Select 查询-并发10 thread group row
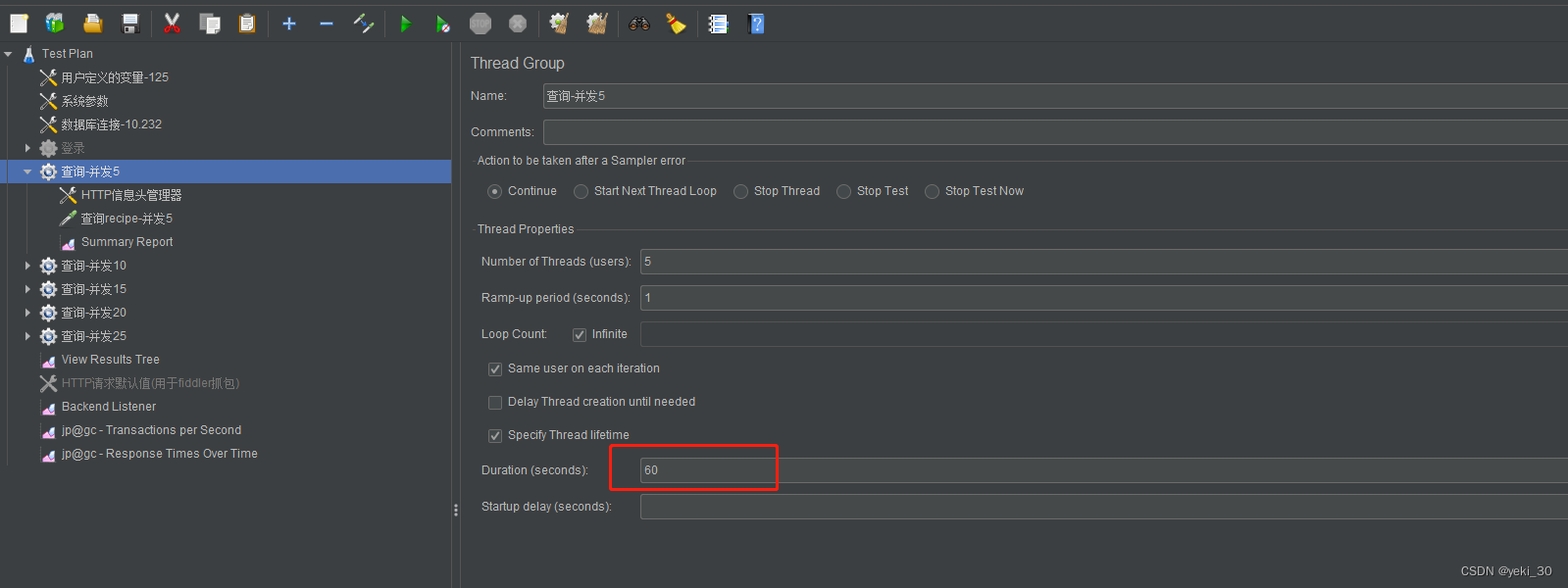Screen dimensions: 1568x588 (93, 266)
